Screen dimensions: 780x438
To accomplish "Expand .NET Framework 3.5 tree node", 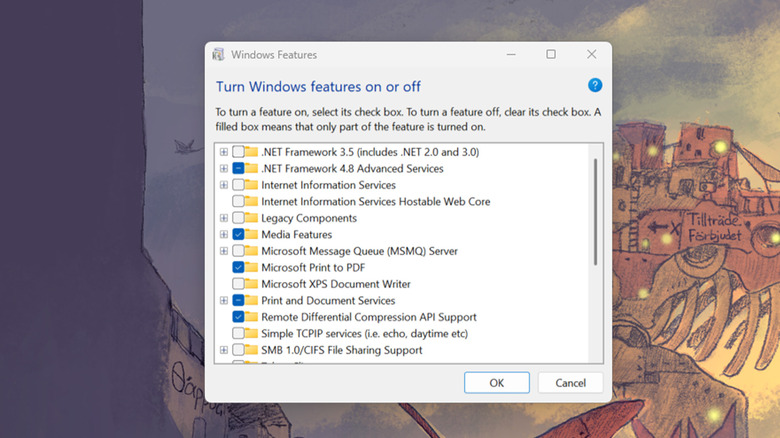I will click(224, 152).
